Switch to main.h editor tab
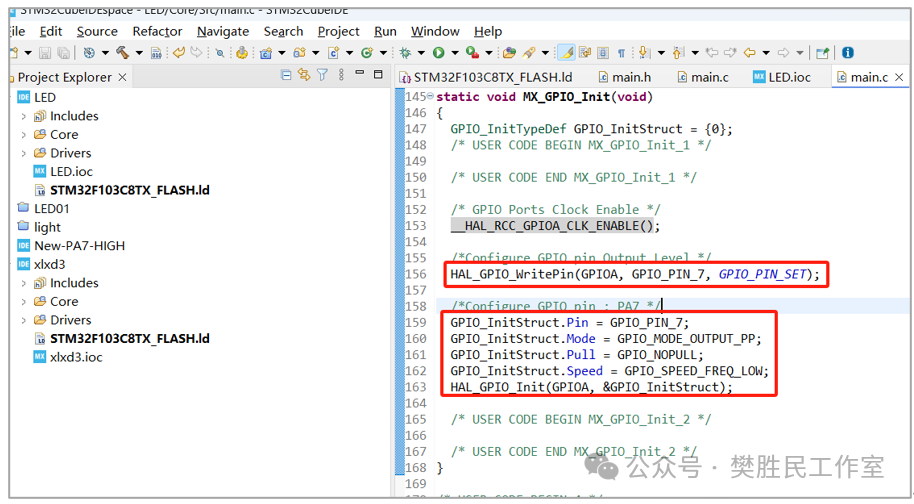914x504 pixels. point(625,77)
